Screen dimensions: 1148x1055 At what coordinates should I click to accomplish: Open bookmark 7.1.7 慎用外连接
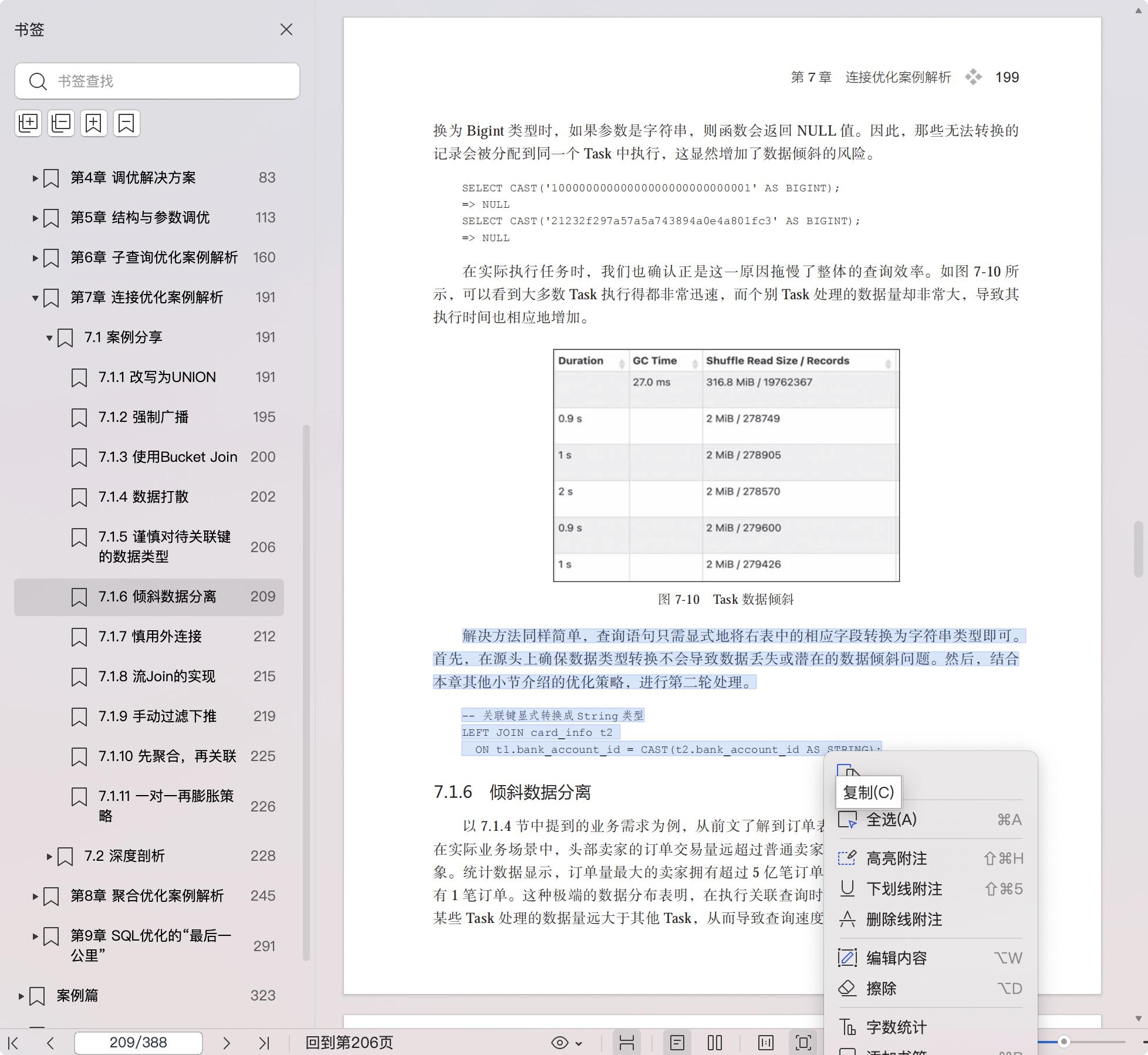[x=150, y=637]
